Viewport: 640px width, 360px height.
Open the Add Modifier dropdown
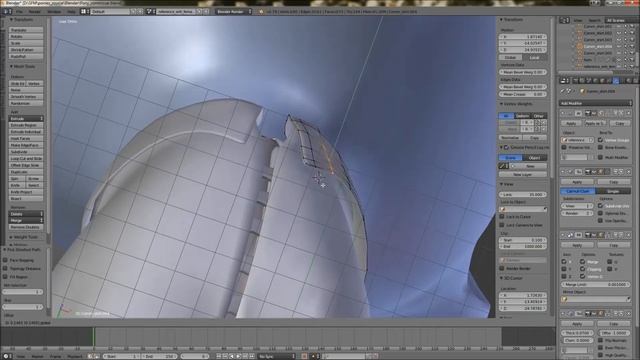coord(596,103)
